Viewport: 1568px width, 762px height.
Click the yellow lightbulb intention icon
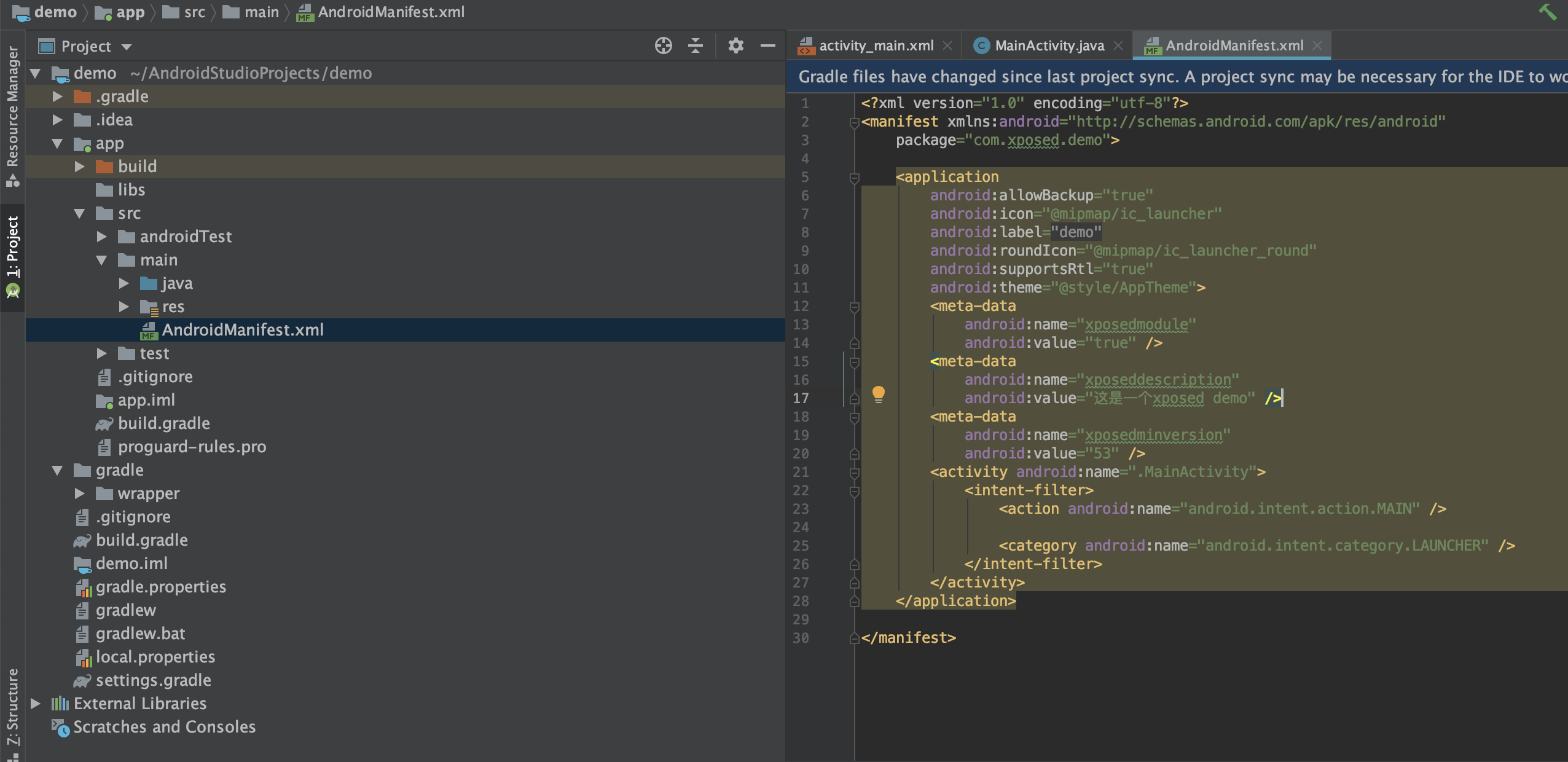878,393
